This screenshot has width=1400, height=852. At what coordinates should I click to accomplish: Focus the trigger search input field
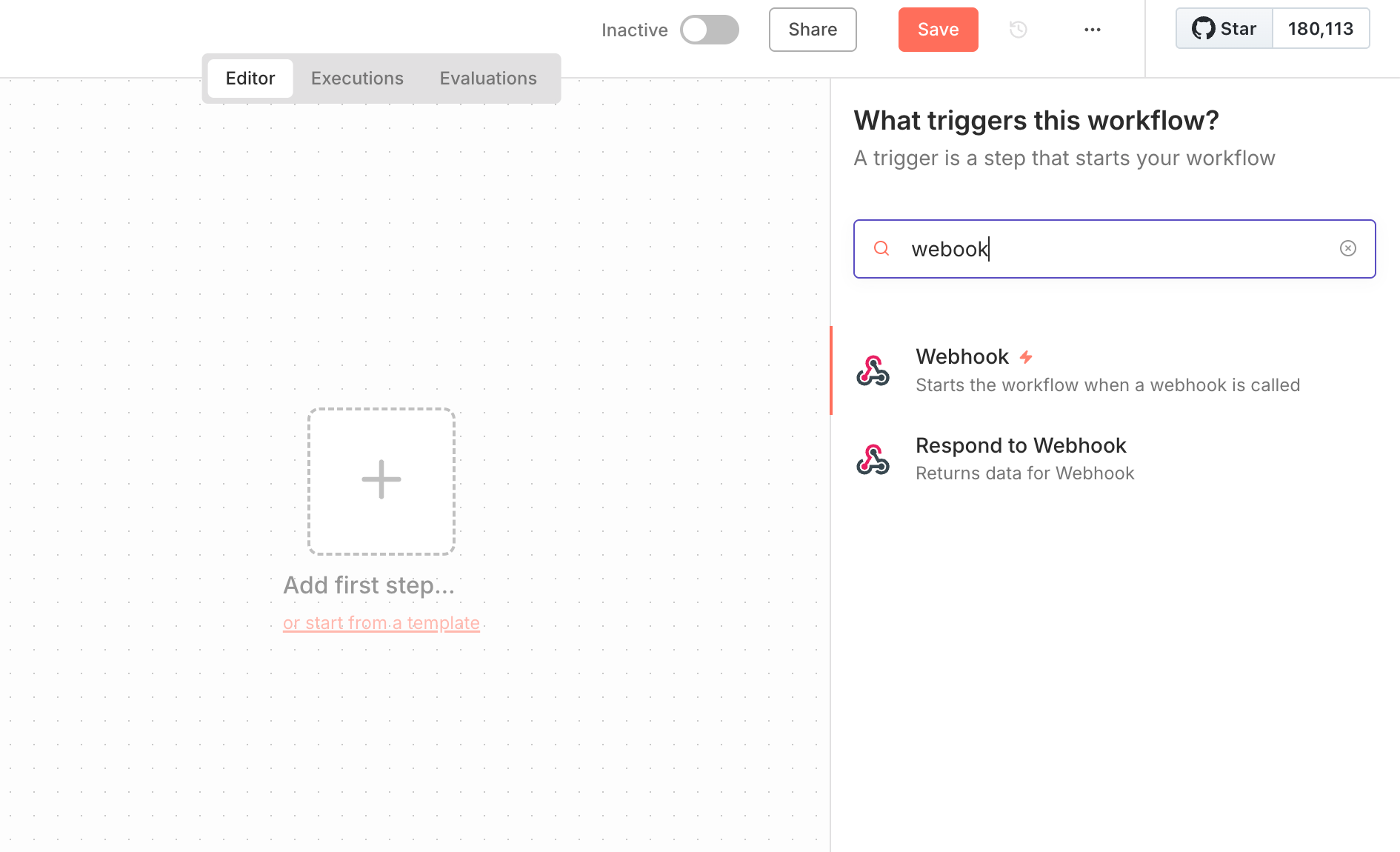click(1111, 249)
